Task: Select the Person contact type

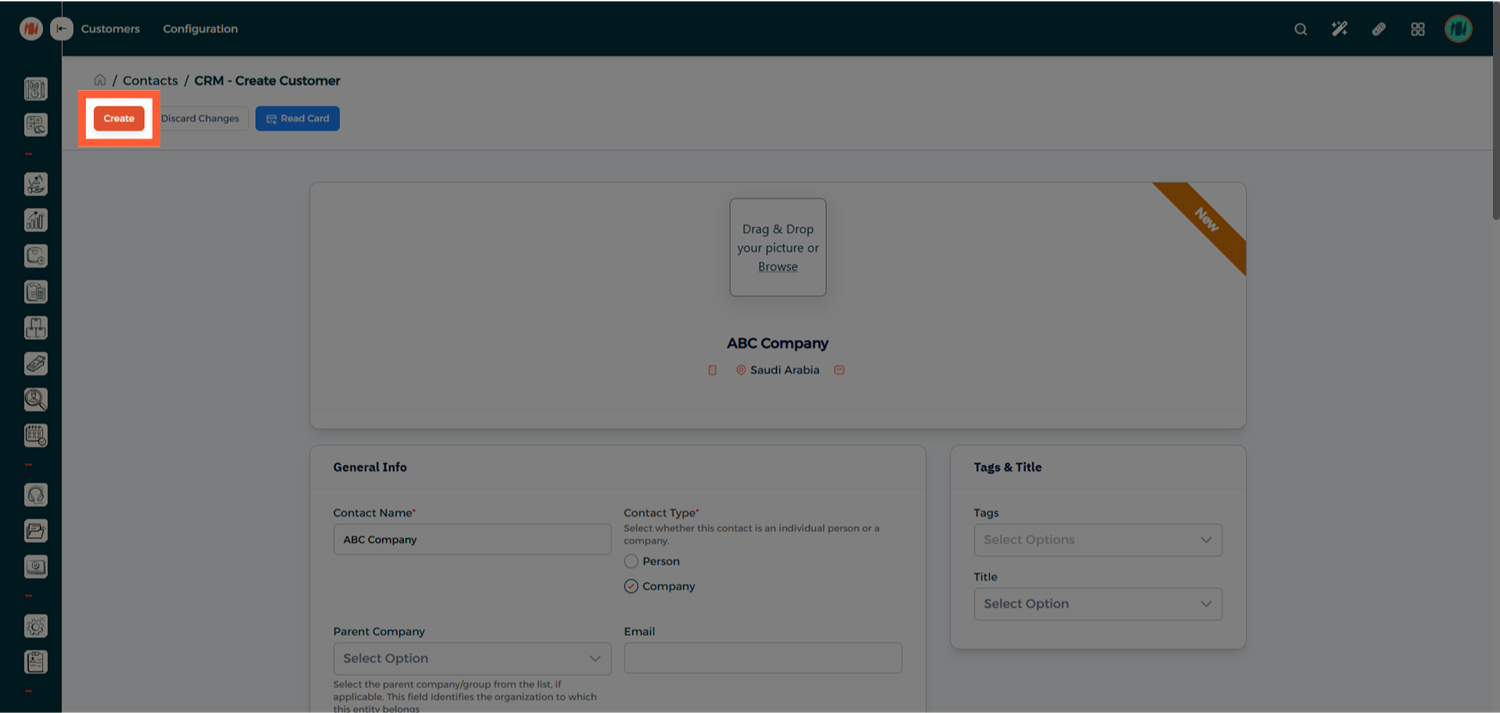Action: [x=631, y=562]
